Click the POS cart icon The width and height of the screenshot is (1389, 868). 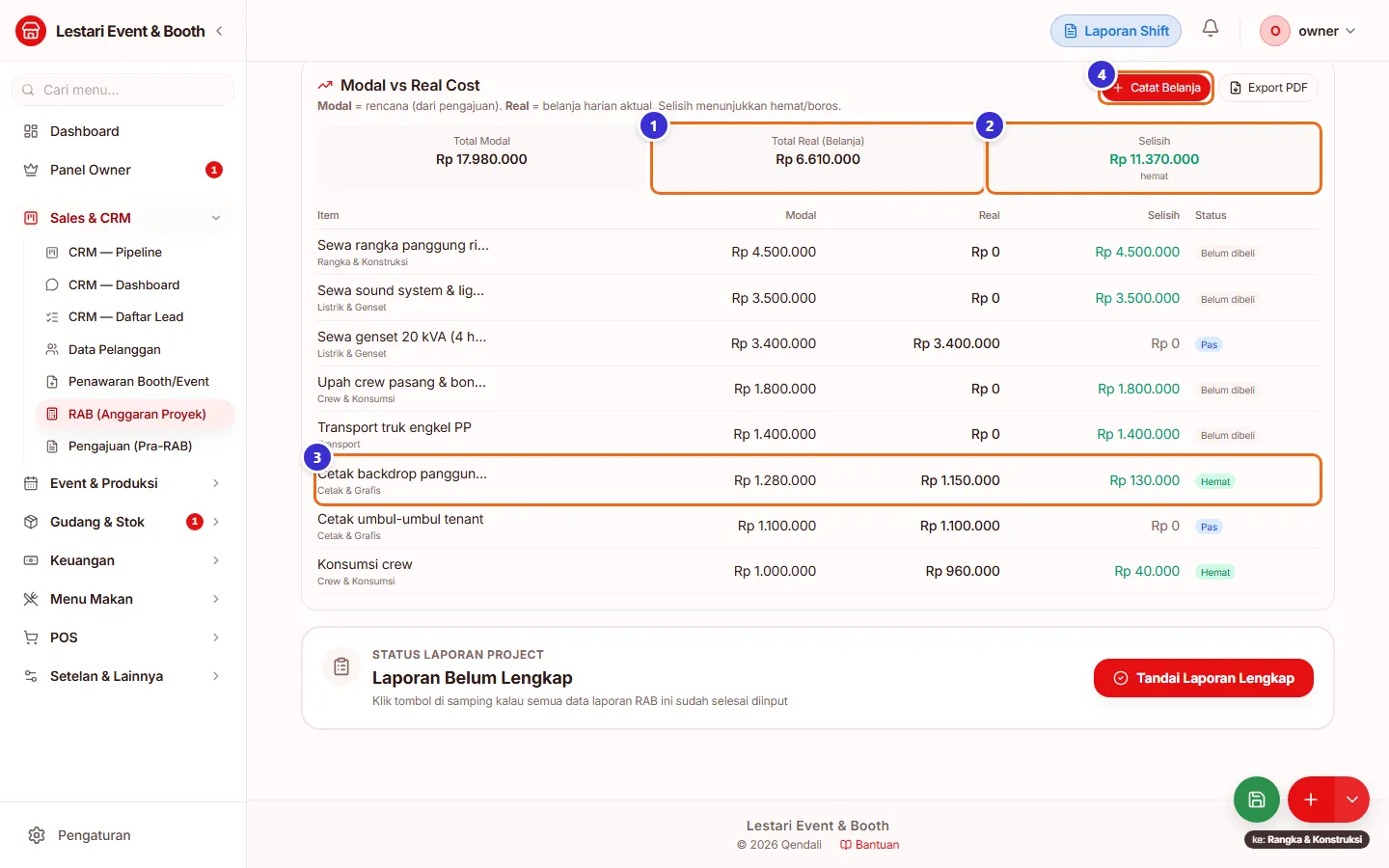click(31, 637)
